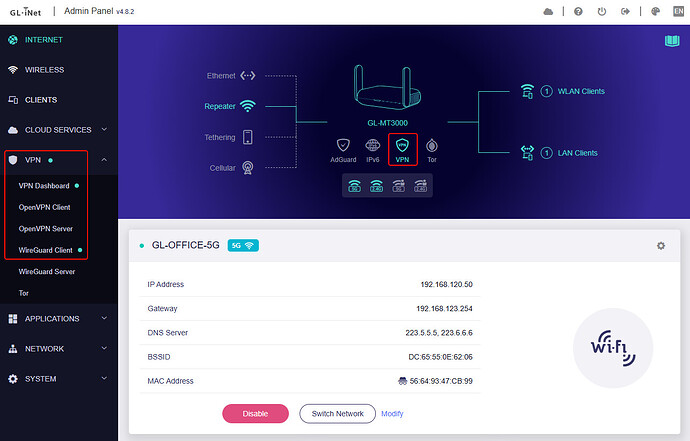The image size is (690, 441).
Task: Go to OpenVPN Server page
Action: pyautogui.click(x=45, y=228)
